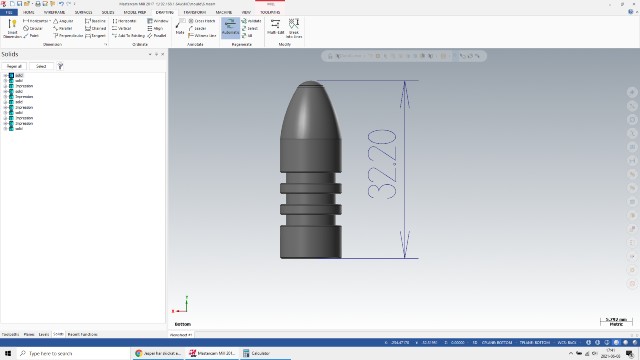Click the Viewsheet #1 tab below viewport

[181, 335]
